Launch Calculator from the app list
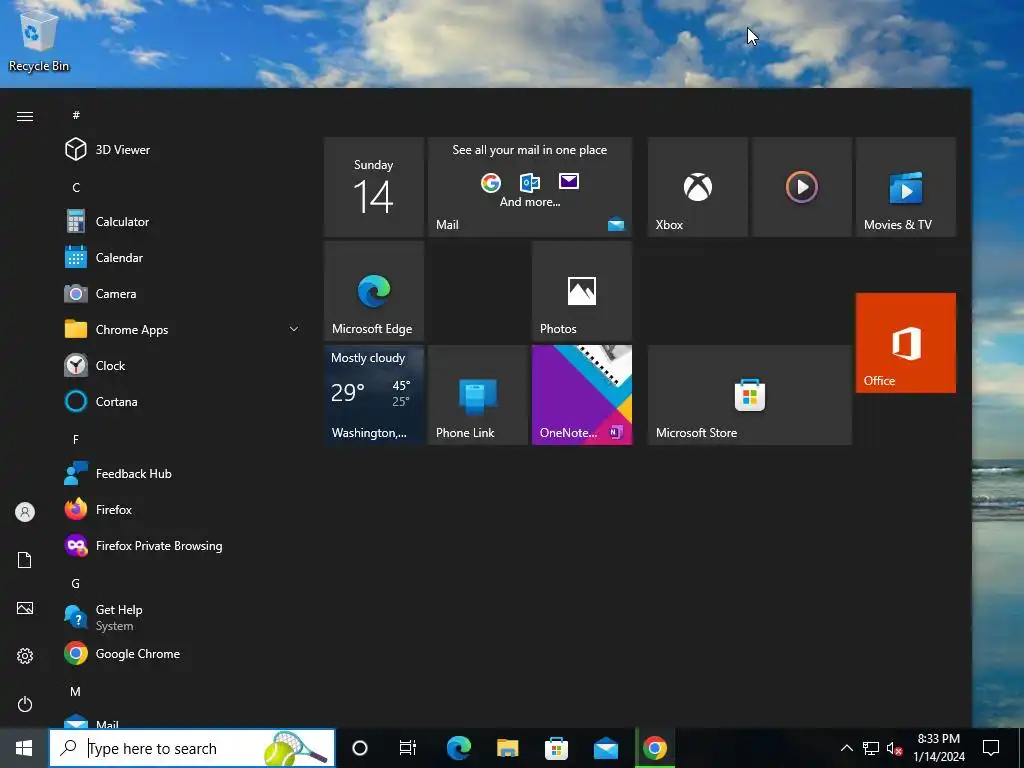1024x768 pixels. [x=183, y=221]
